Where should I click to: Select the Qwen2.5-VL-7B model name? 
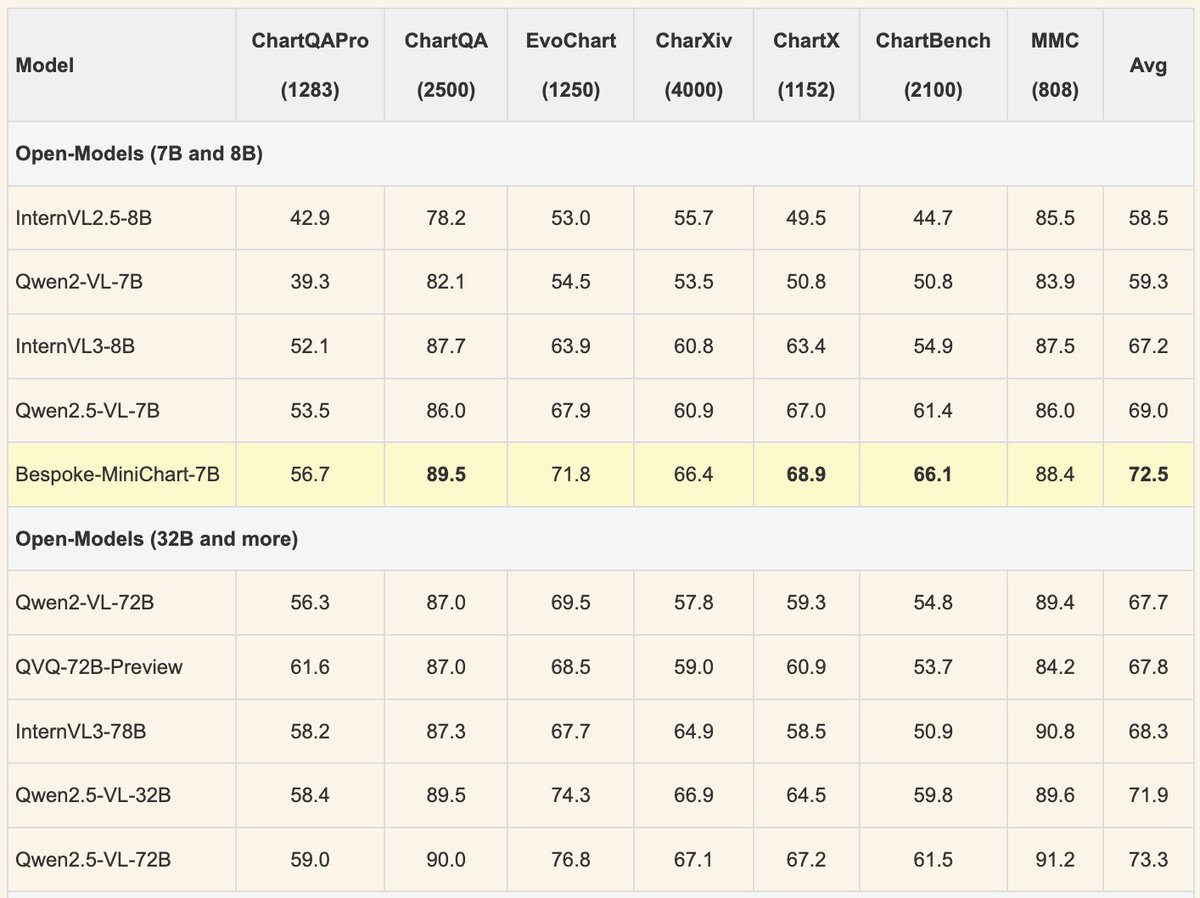(86, 410)
